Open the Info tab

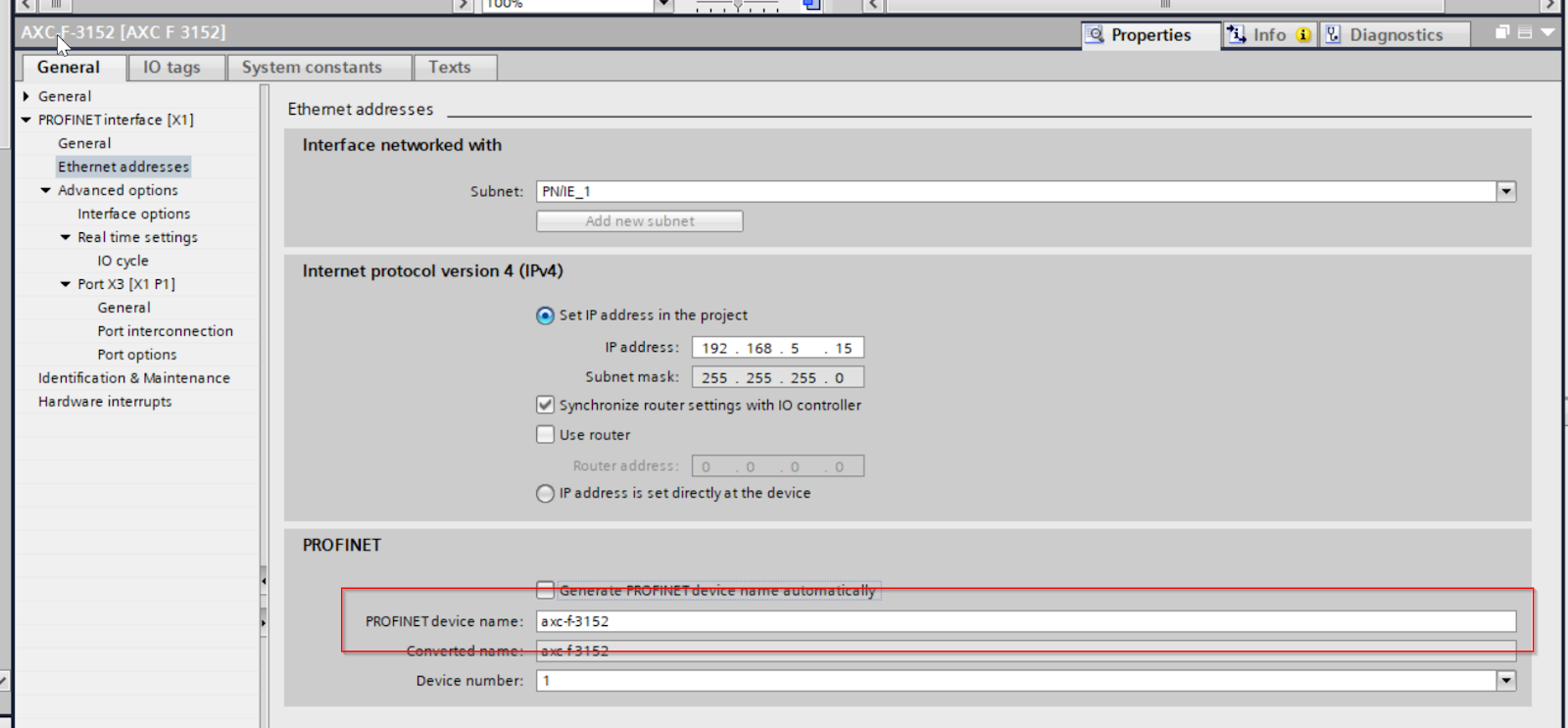point(1270,35)
